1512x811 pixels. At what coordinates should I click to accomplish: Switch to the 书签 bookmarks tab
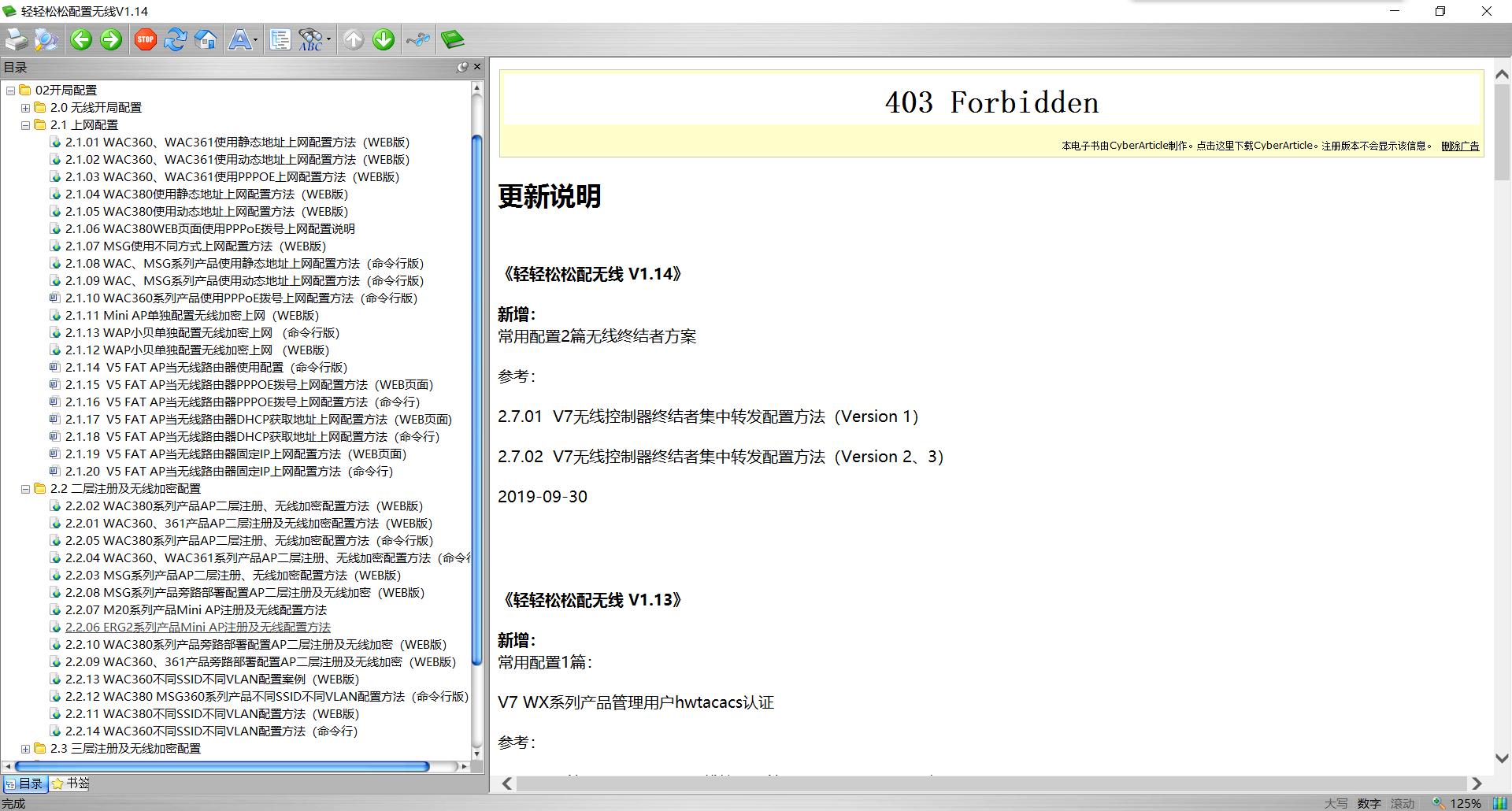[x=70, y=783]
